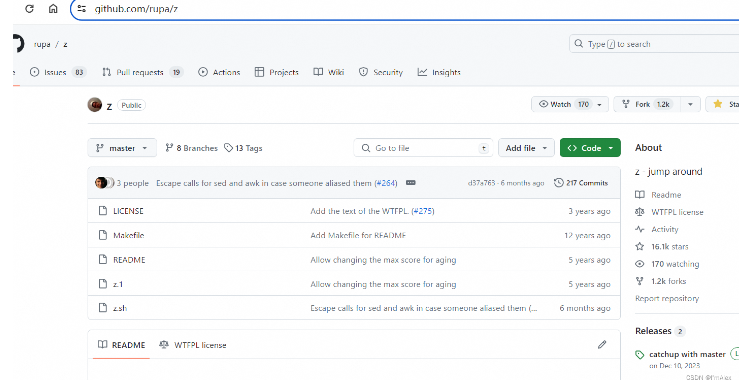
Task: Open the 'catchup with master' release
Action: (x=687, y=355)
